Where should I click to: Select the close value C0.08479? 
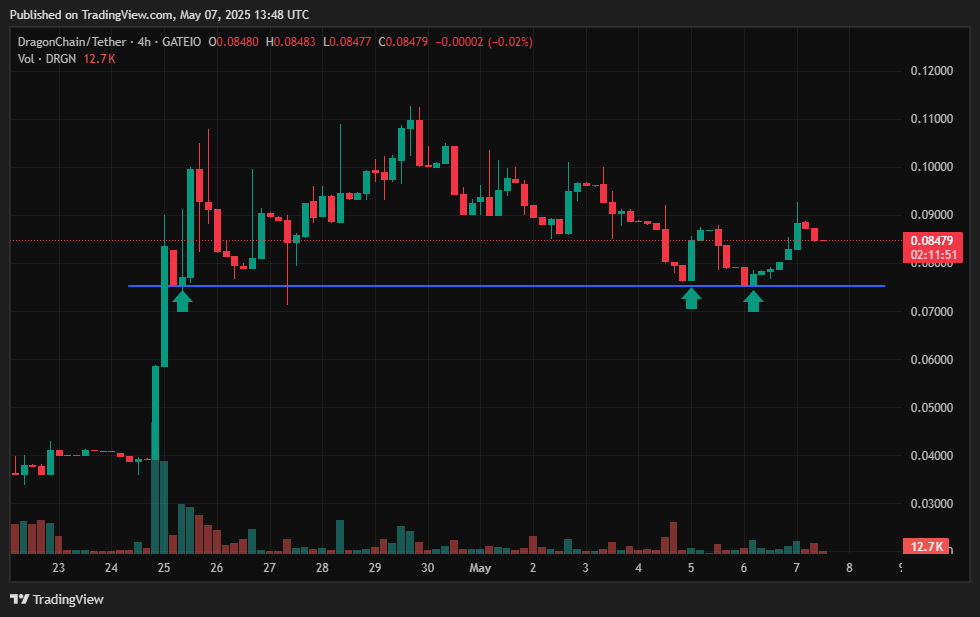point(403,42)
